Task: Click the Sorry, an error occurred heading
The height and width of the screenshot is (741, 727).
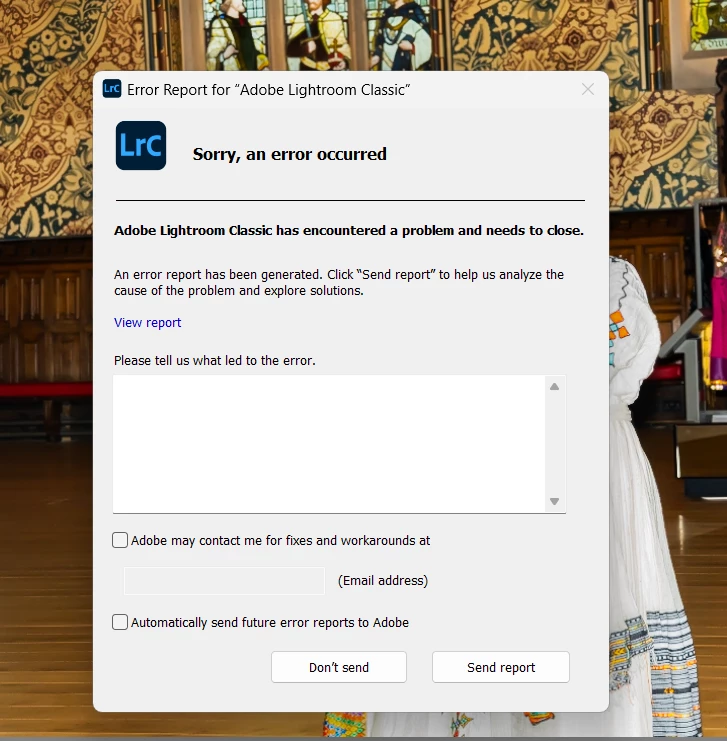Action: pos(290,154)
